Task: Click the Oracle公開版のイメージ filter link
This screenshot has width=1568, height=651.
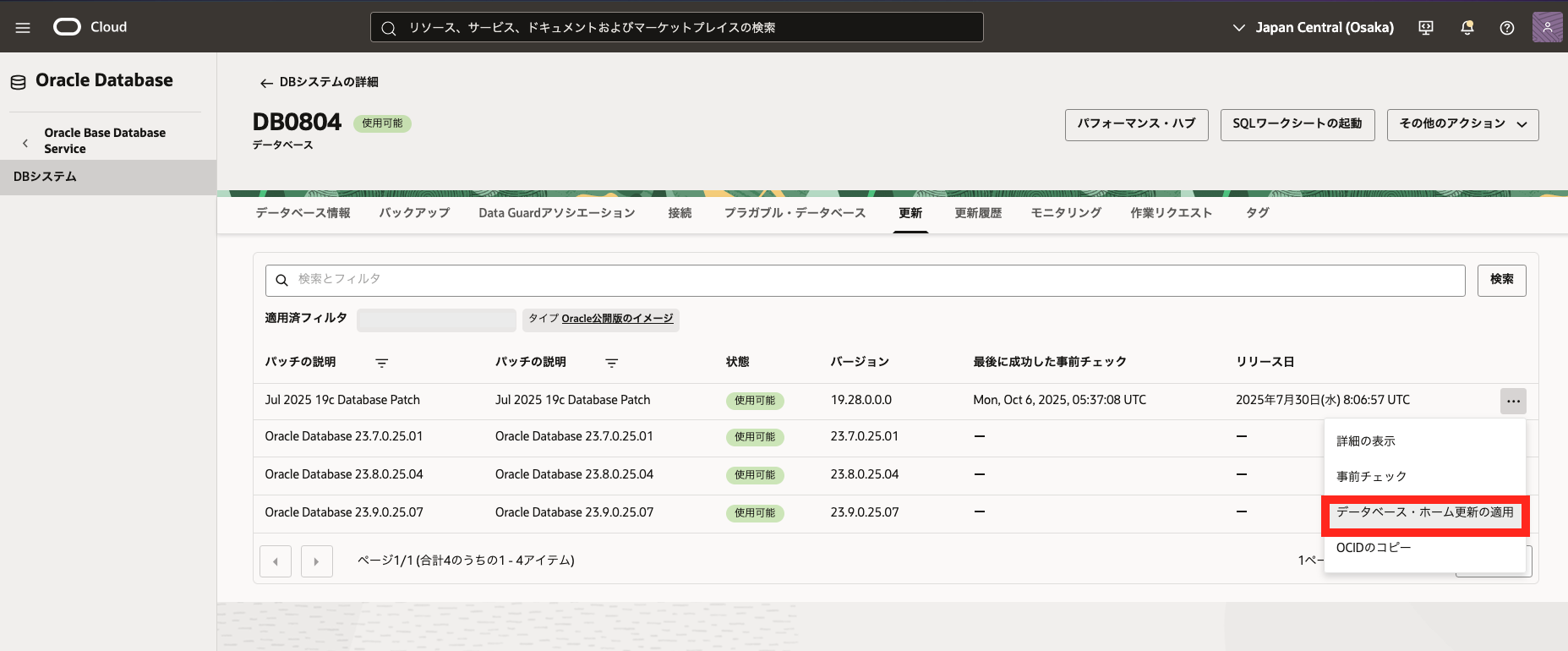Action: 617,319
